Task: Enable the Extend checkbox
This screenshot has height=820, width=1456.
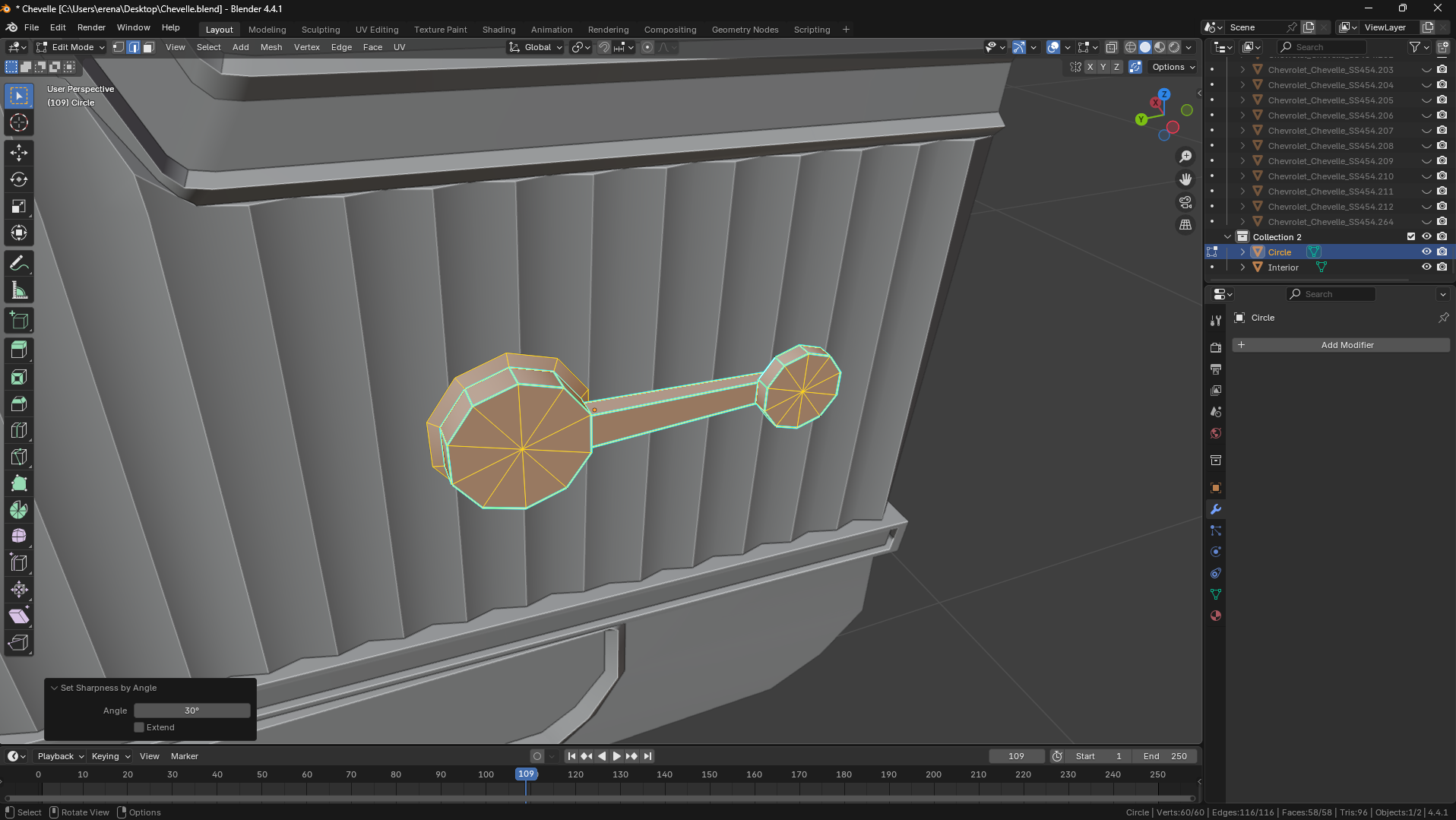Action: pos(139,727)
